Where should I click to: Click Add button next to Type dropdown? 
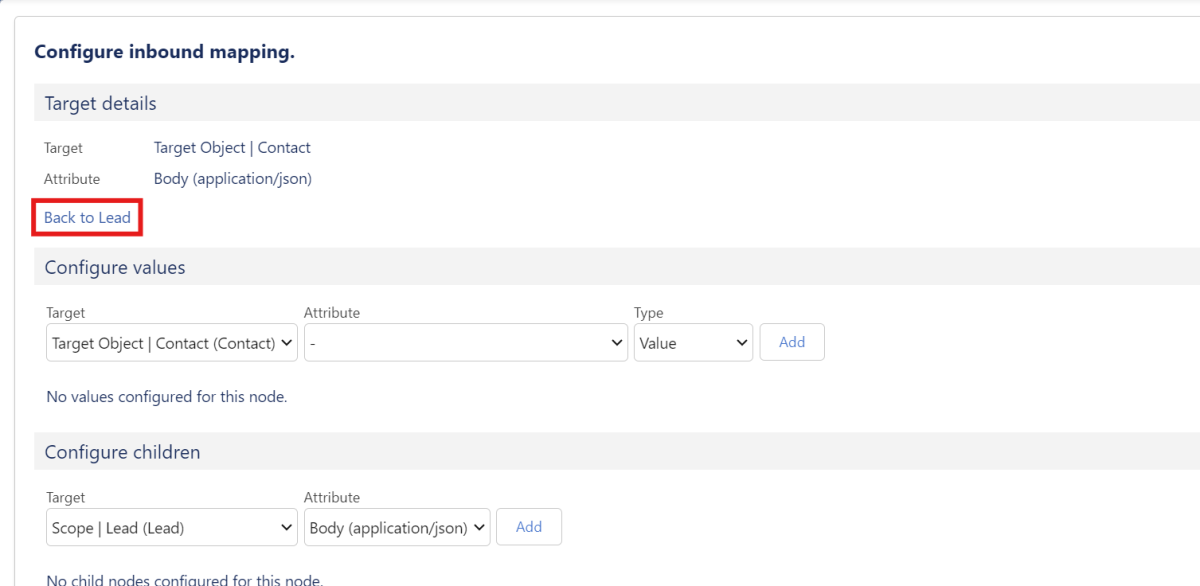792,342
